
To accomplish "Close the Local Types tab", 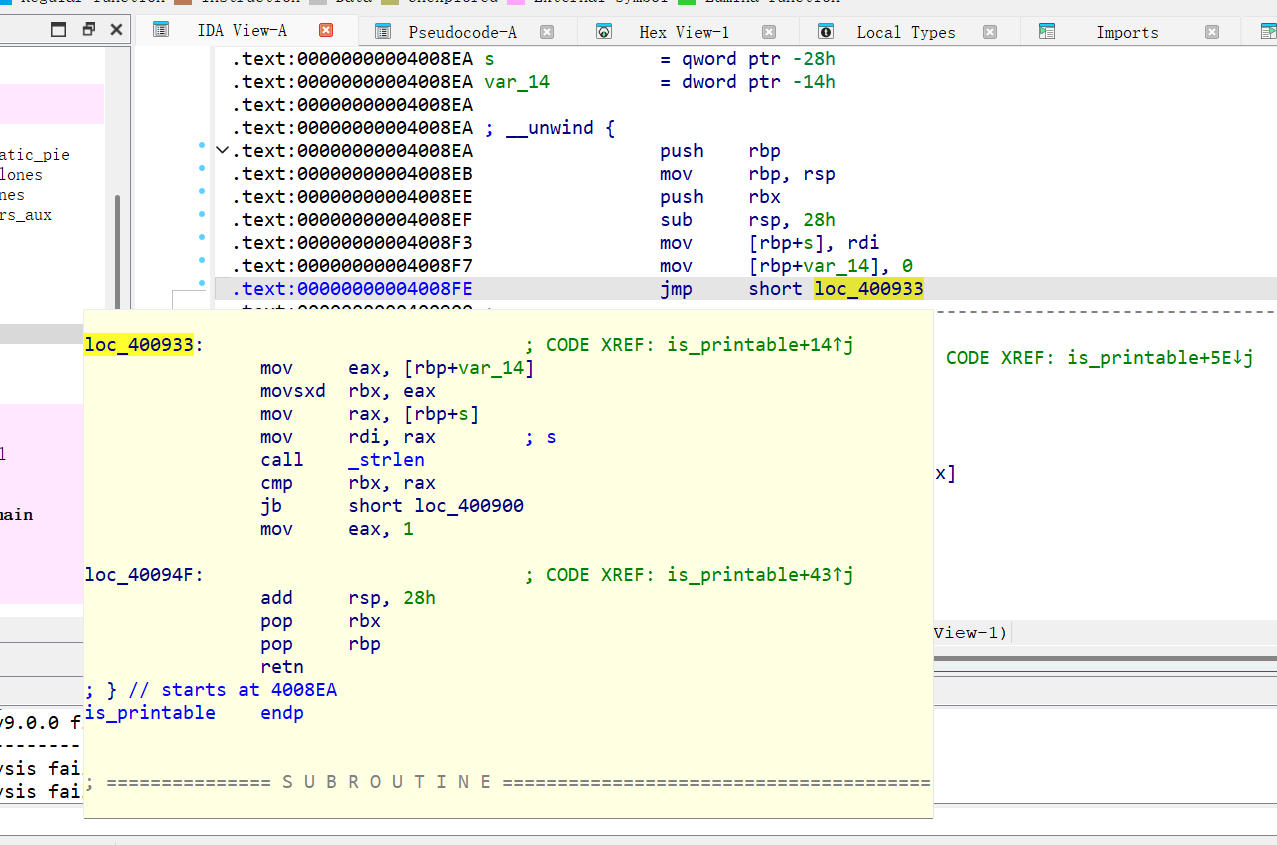I will [x=990, y=32].
